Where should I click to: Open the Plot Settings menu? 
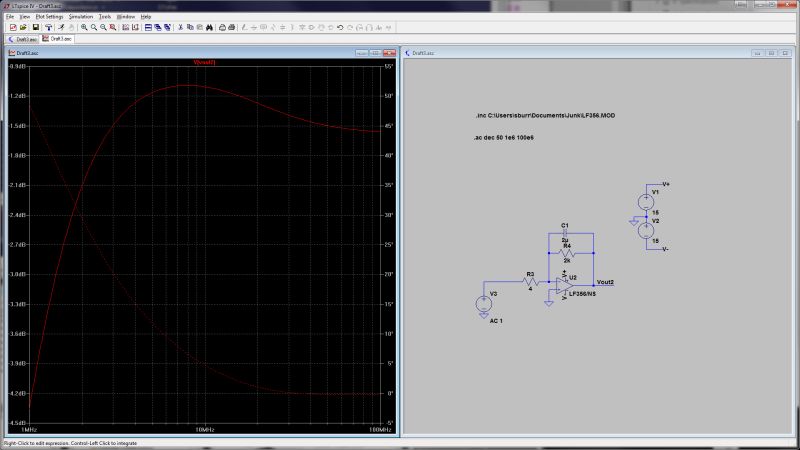point(49,16)
